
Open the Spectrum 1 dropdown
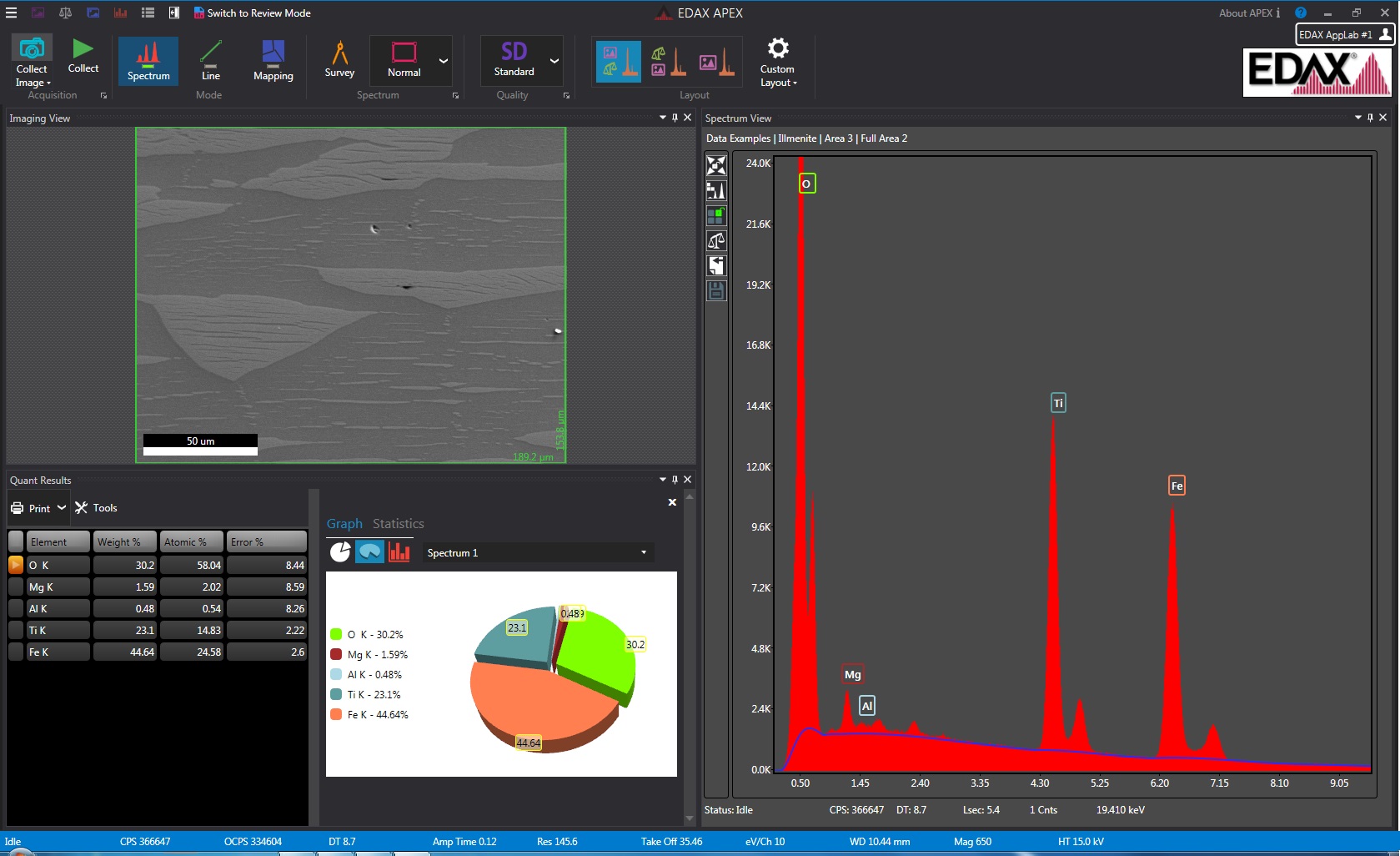coord(643,552)
